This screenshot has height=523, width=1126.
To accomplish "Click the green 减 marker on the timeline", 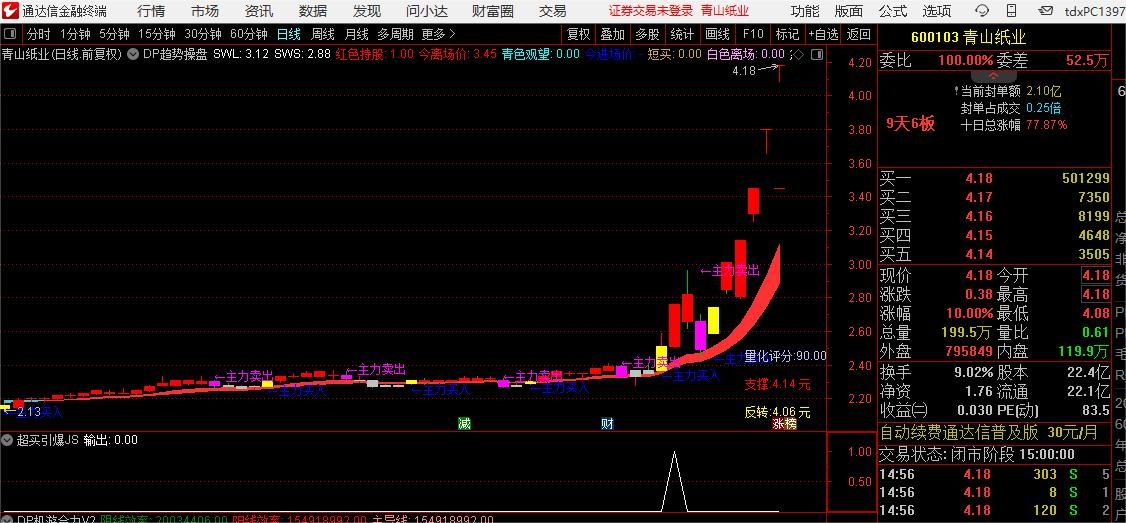I will coord(465,424).
